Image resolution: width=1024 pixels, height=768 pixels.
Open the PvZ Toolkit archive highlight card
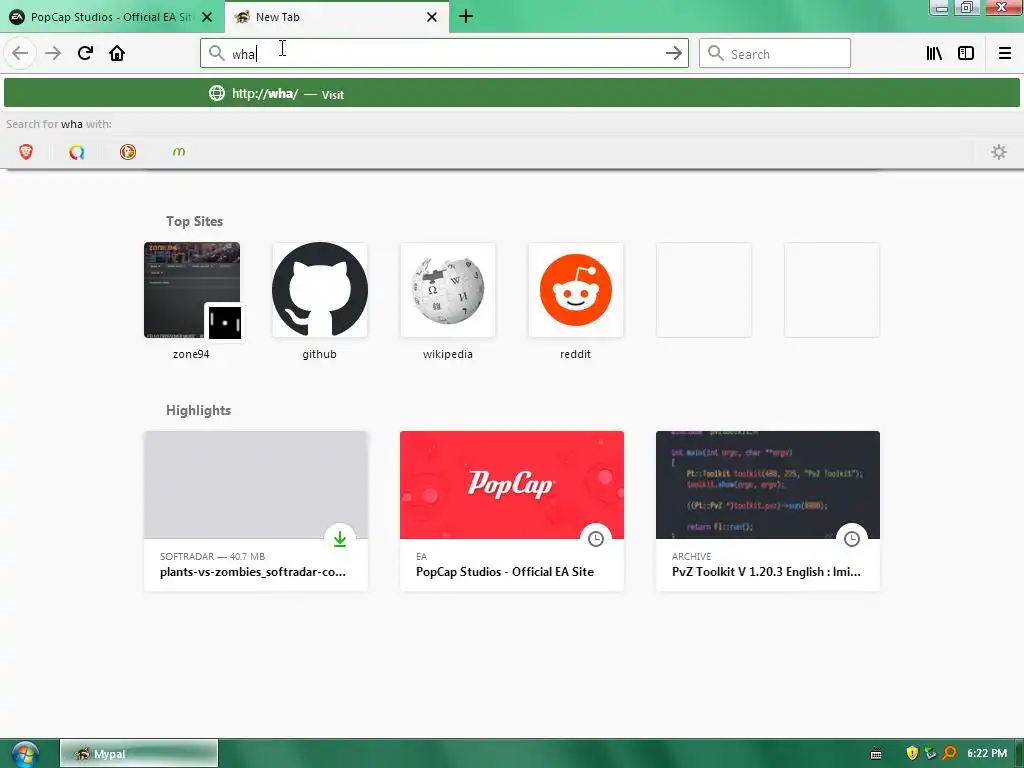(x=767, y=511)
